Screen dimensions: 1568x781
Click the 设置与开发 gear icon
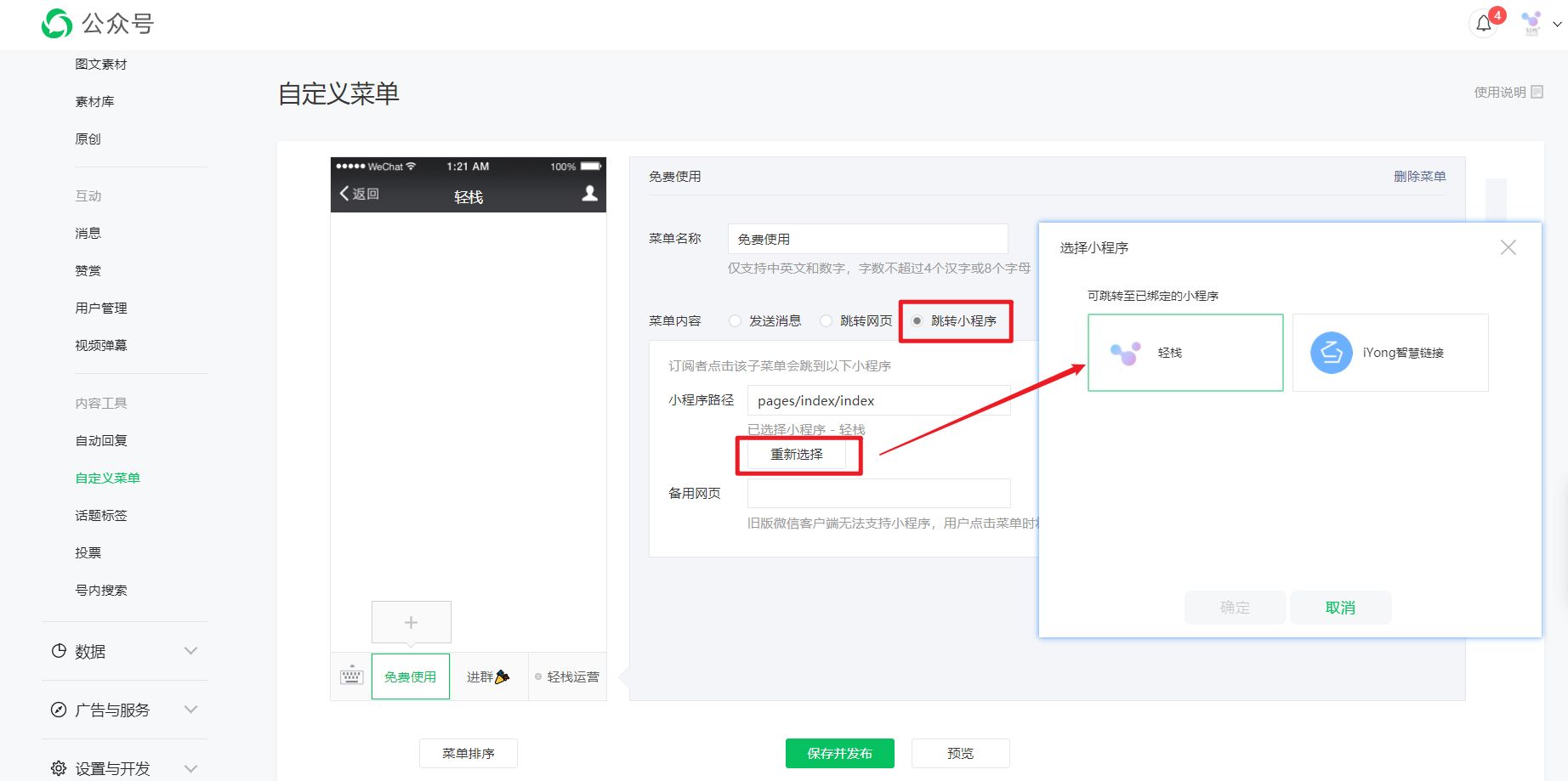pyautogui.click(x=59, y=768)
